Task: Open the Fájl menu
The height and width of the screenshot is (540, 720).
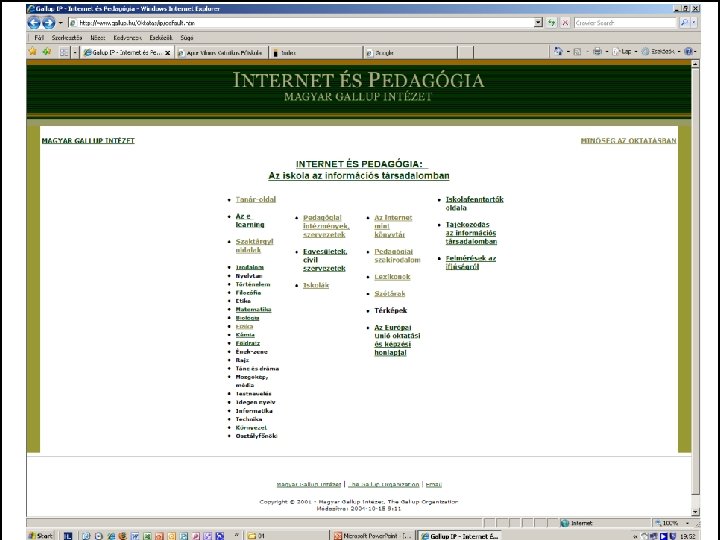Action: click(39, 38)
